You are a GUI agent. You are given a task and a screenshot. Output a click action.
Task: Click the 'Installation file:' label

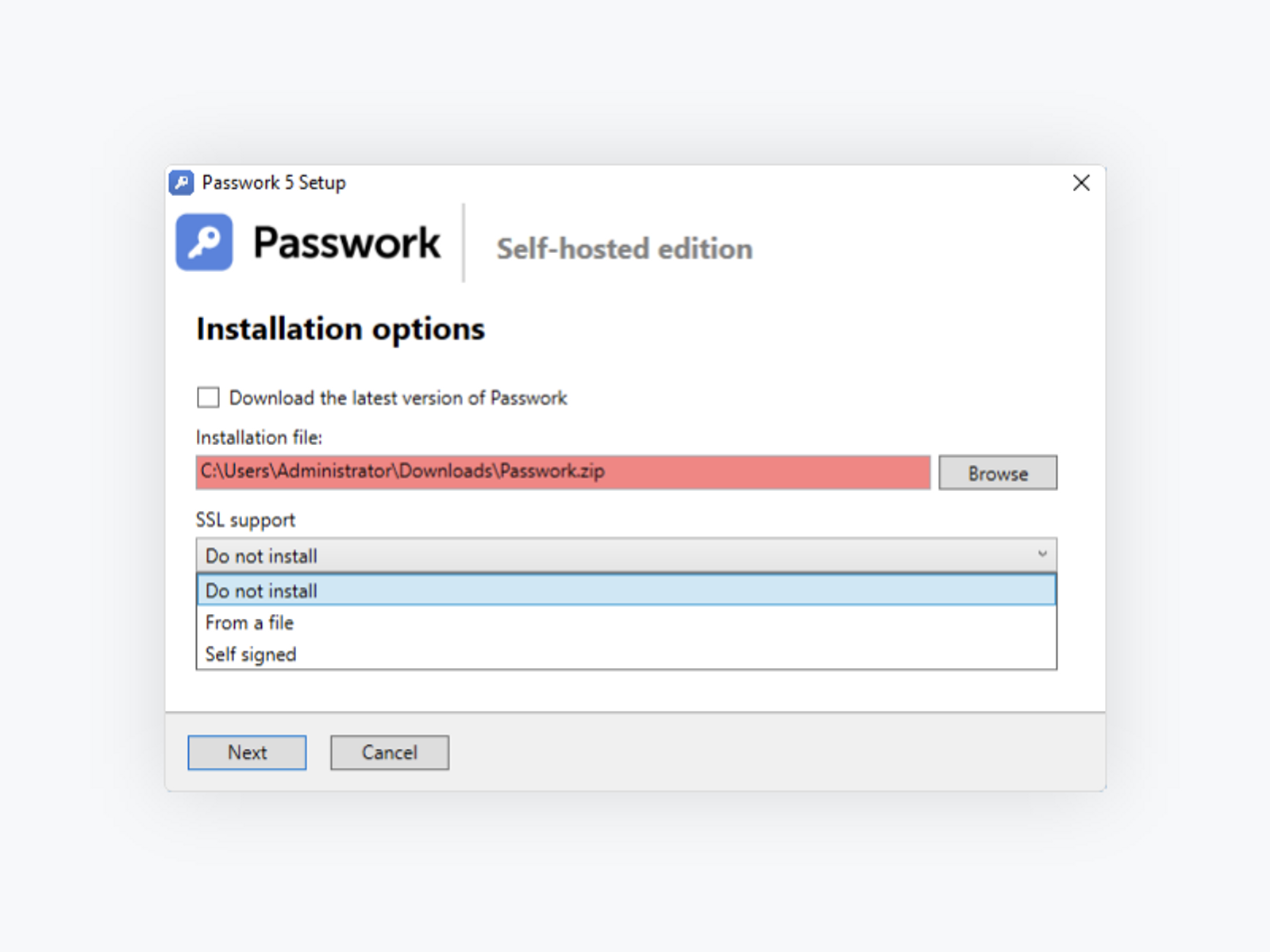[259, 437]
